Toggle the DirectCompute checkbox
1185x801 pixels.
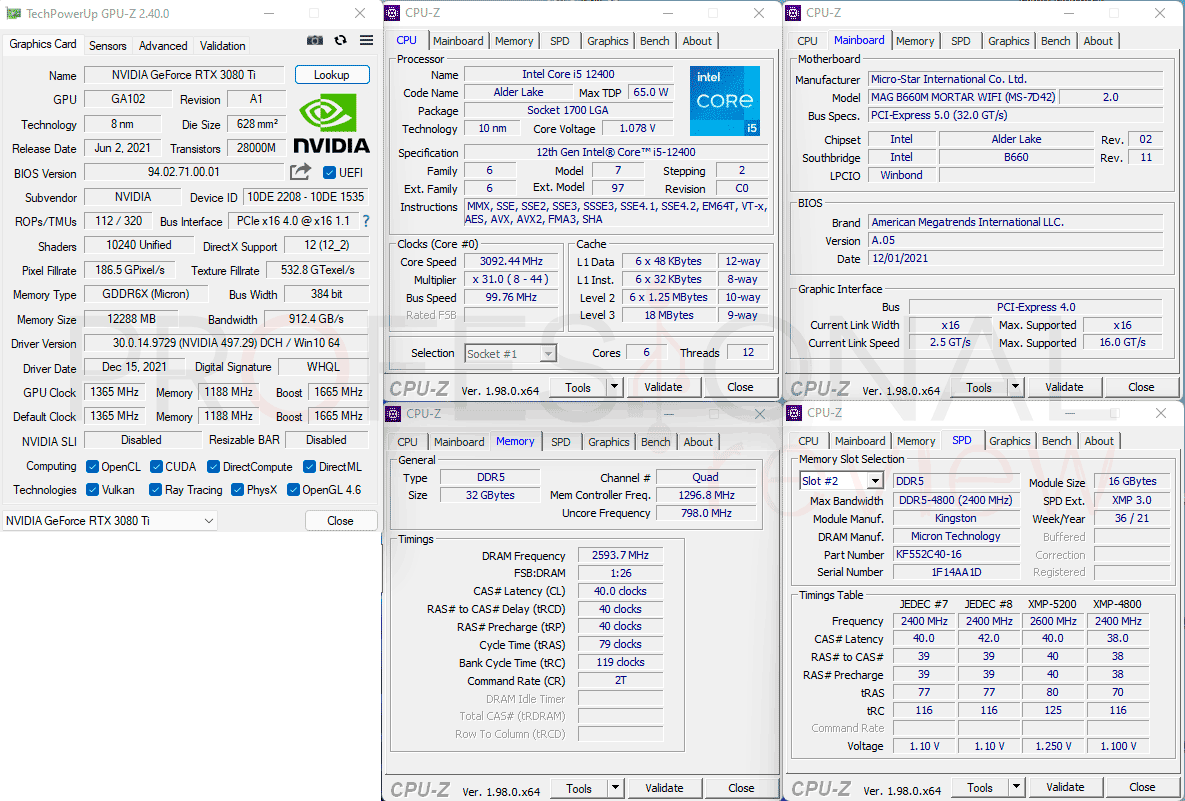[x=214, y=466]
